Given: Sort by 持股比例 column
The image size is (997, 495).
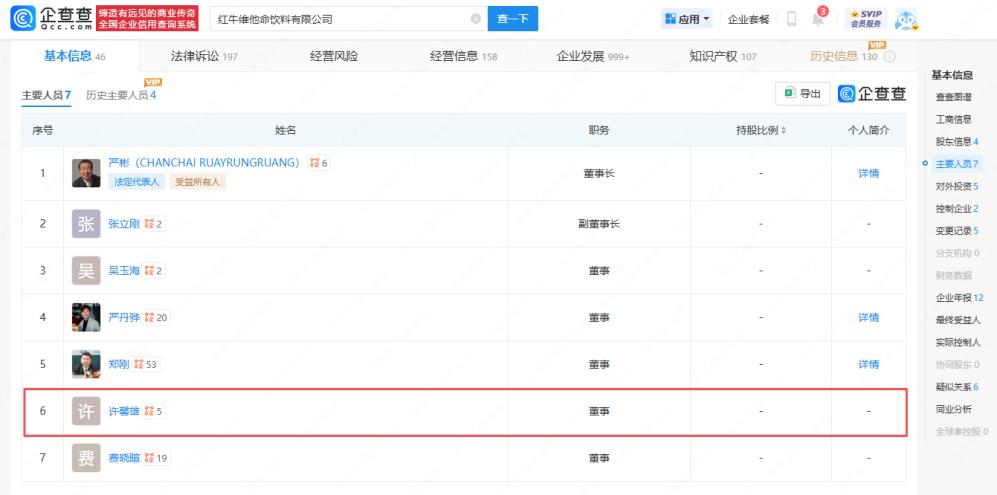Looking at the screenshot, I should click(x=761, y=130).
